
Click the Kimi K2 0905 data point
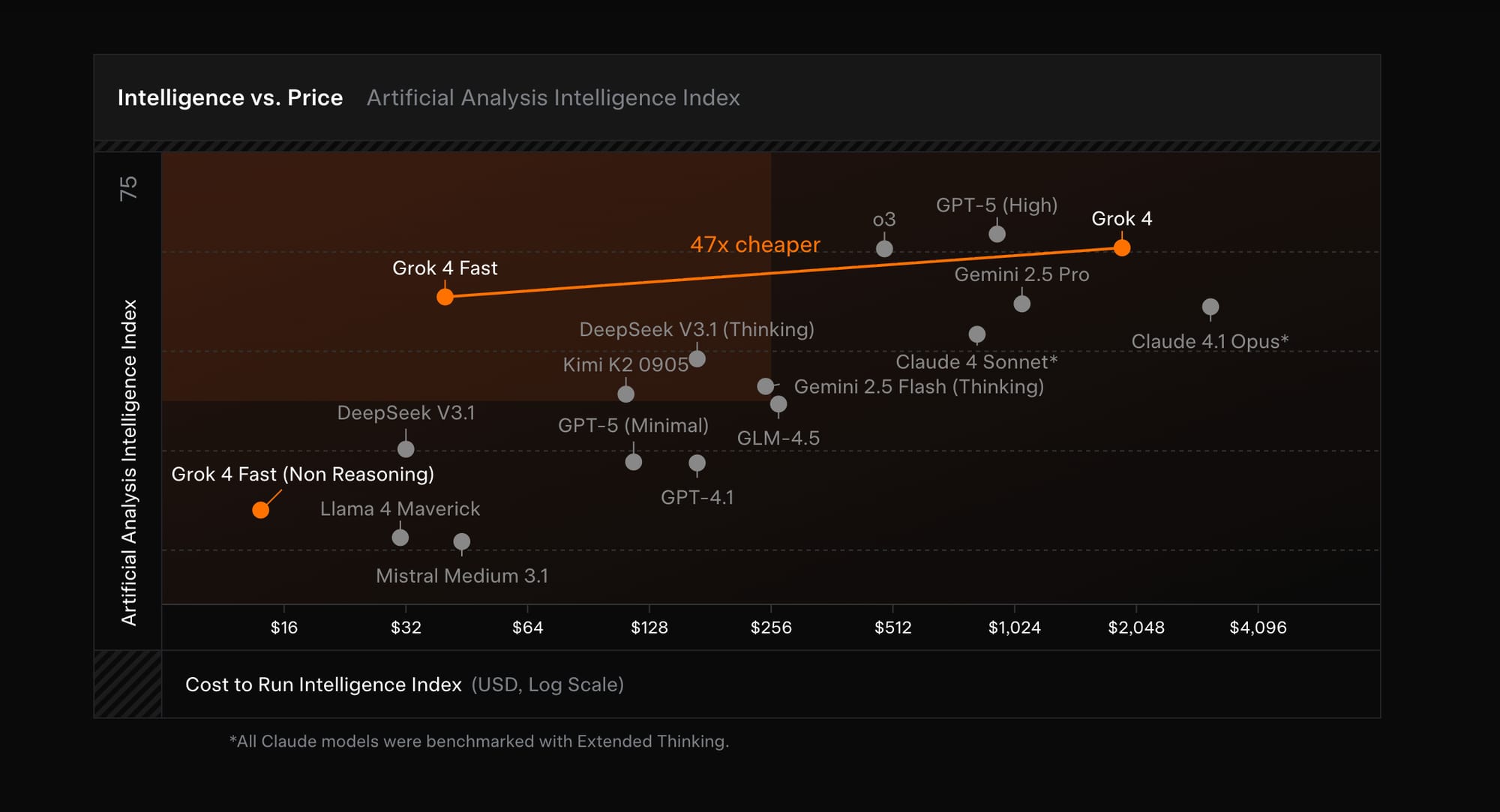625,394
